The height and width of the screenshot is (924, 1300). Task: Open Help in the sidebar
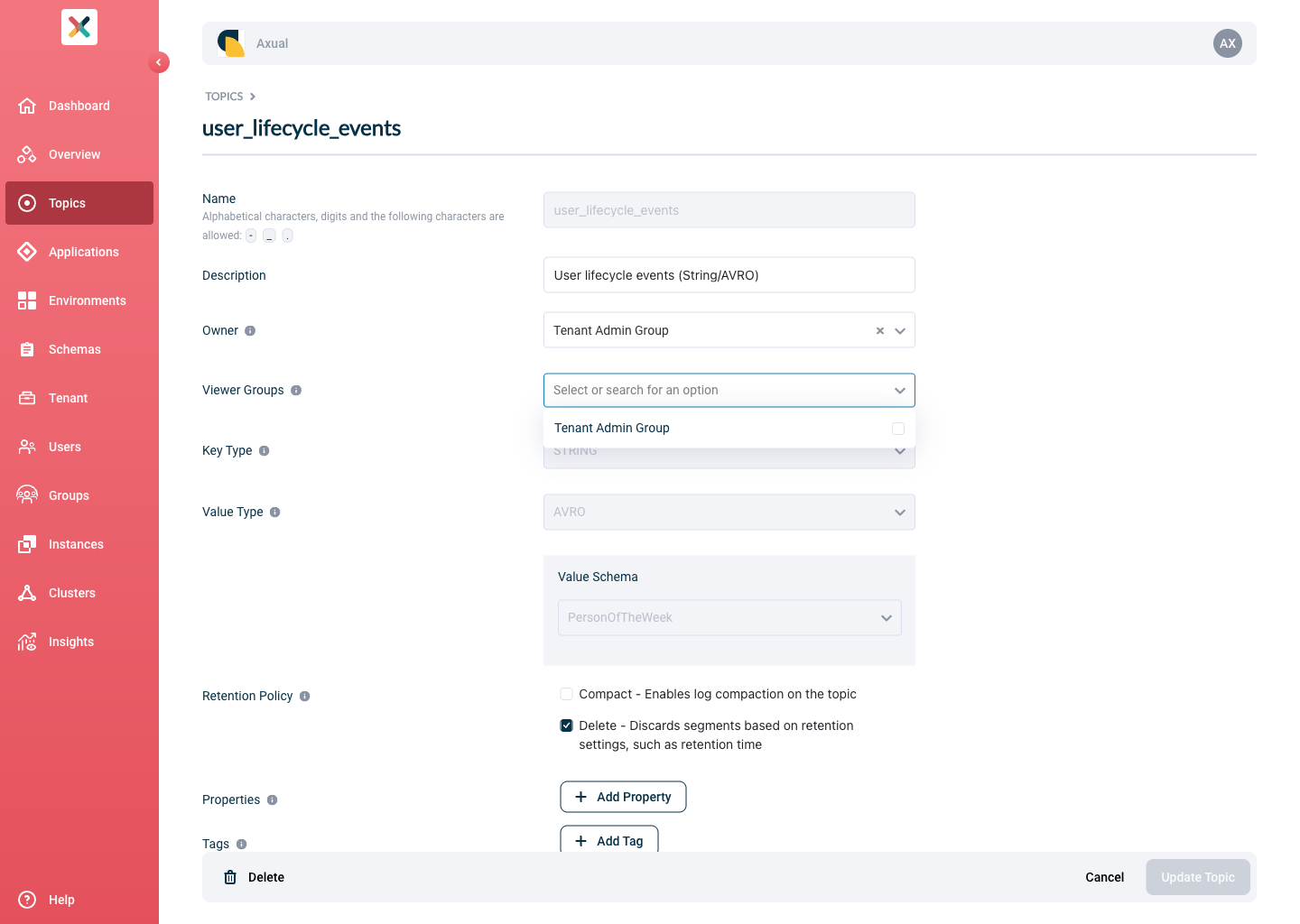tap(79, 900)
